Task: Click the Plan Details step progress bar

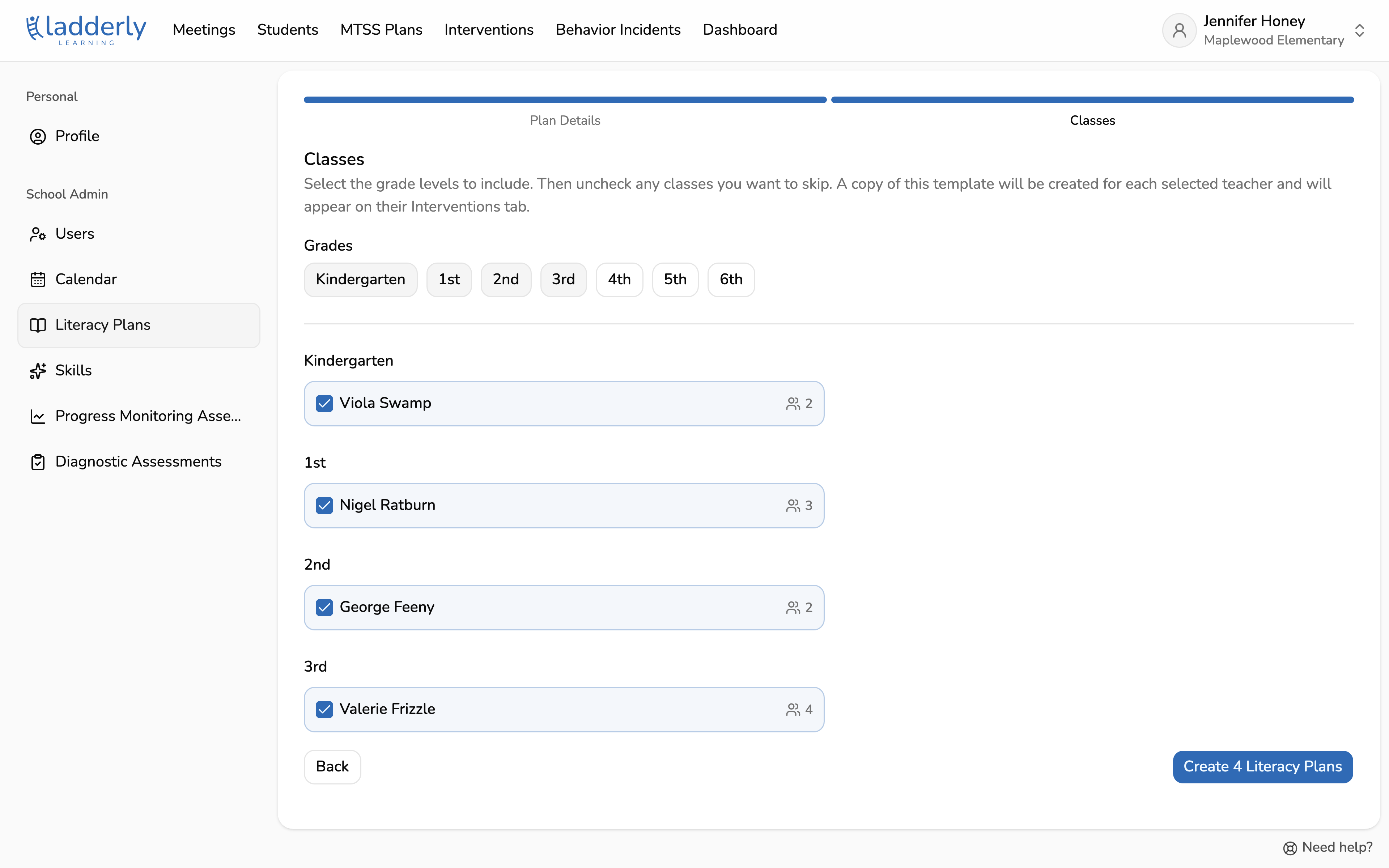Action: click(565, 100)
